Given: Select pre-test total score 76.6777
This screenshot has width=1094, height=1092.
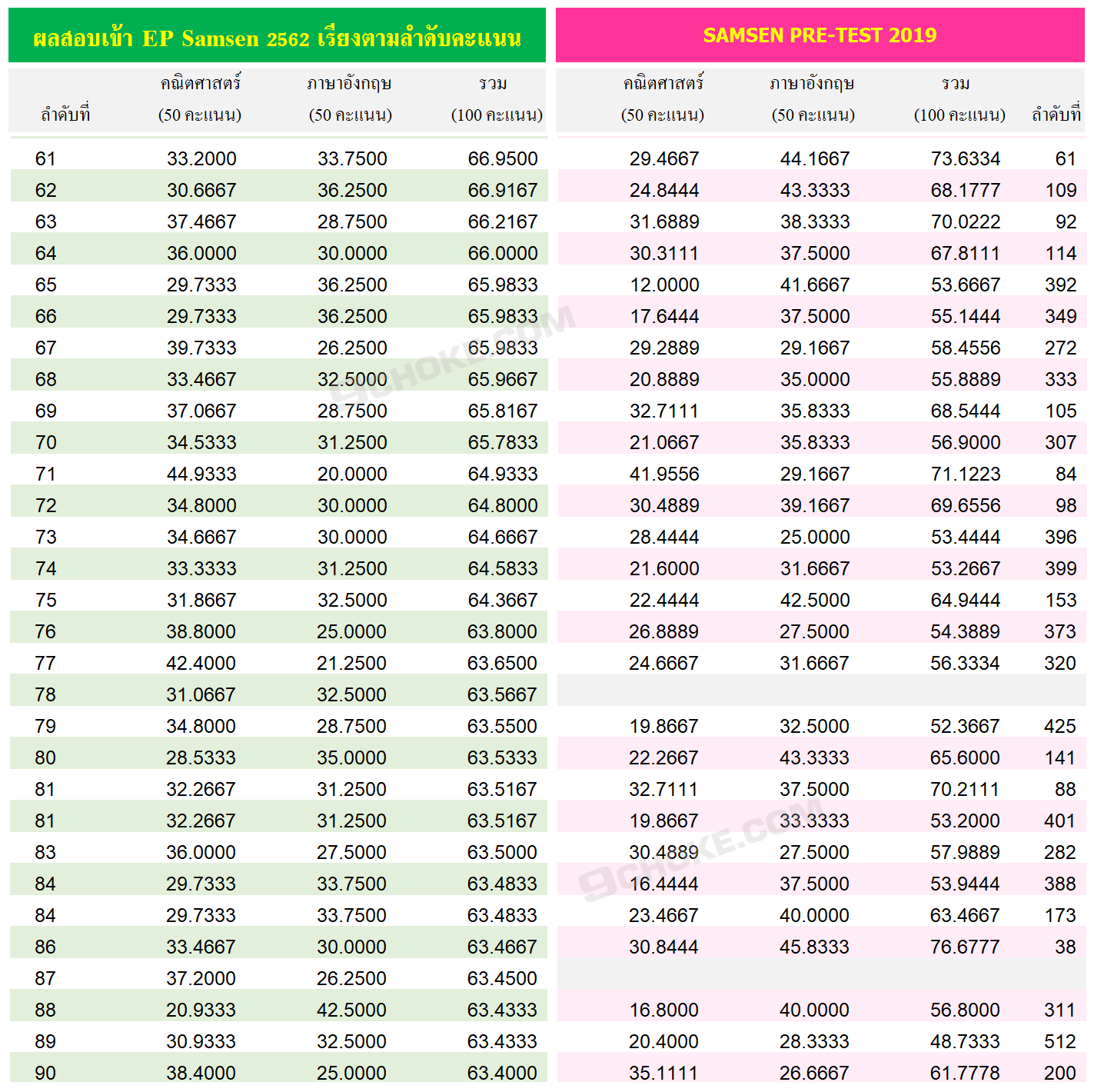Looking at the screenshot, I should (x=965, y=947).
